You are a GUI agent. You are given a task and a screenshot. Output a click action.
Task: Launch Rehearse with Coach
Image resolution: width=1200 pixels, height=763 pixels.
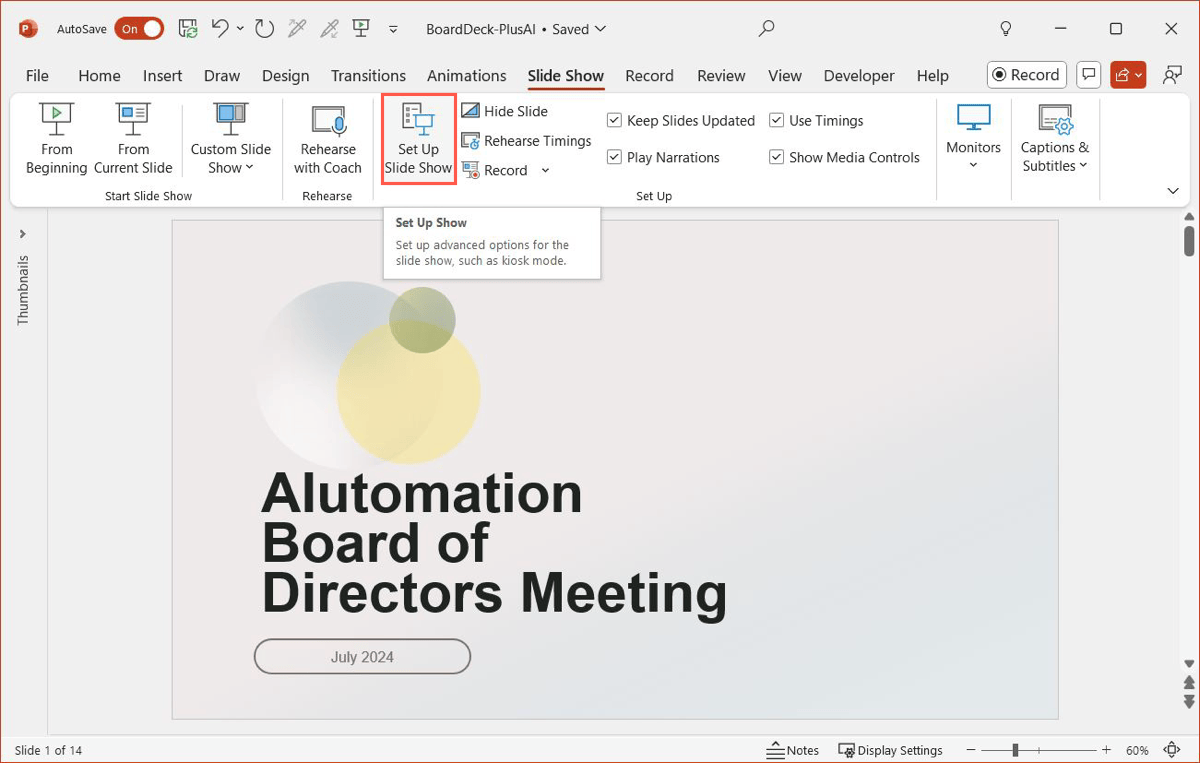click(328, 140)
